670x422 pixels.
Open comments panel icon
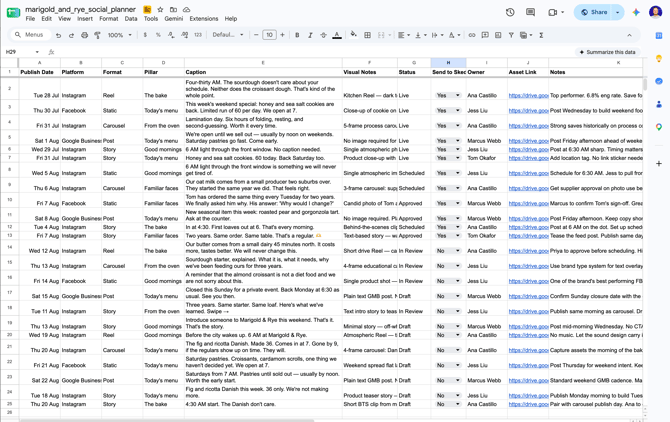530,12
